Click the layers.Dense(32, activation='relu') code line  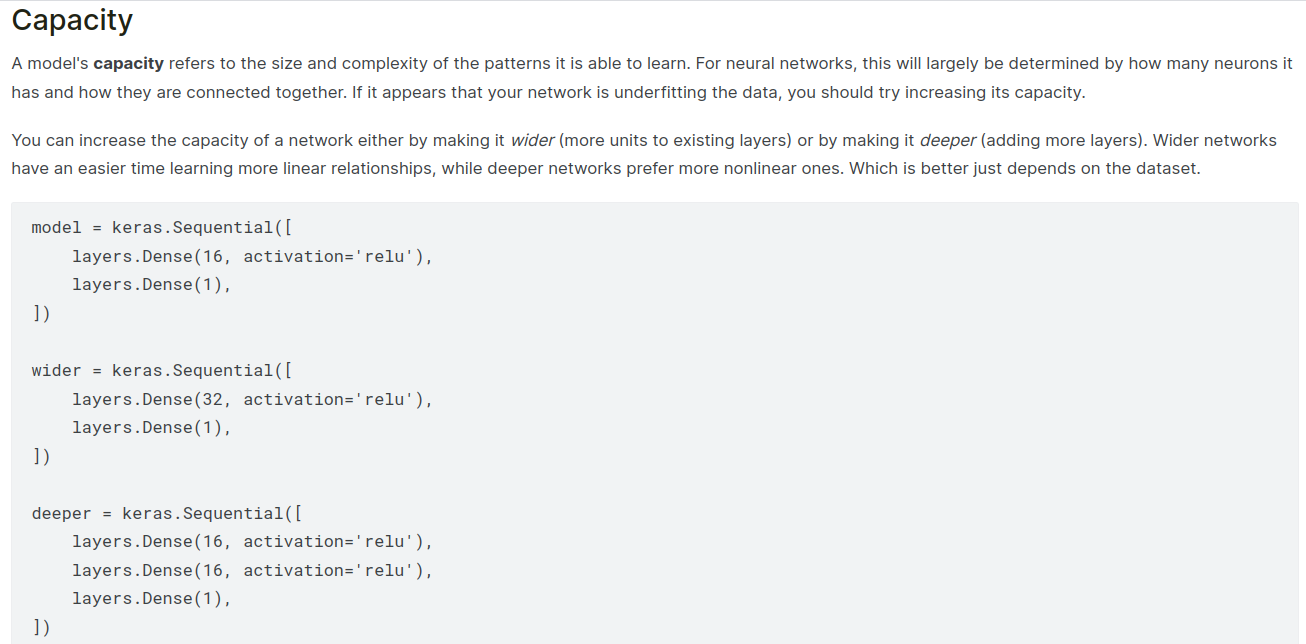[x=253, y=400]
